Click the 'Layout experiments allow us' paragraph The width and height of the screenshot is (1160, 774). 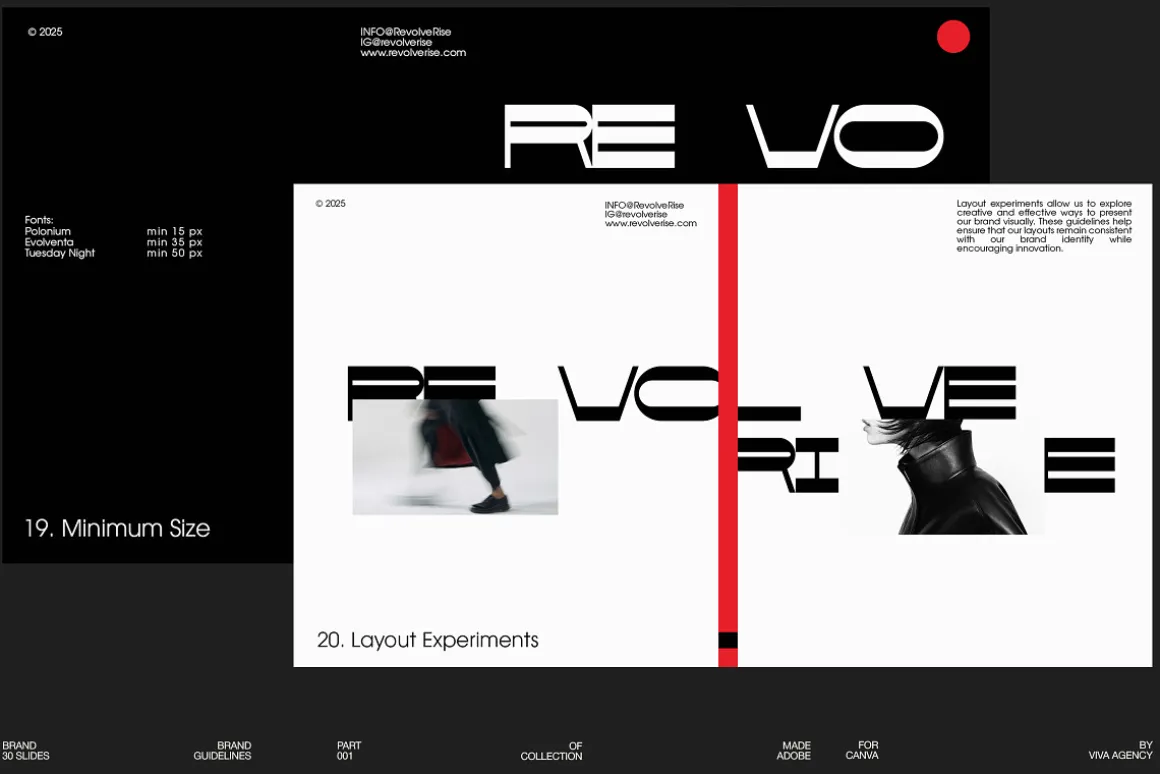tap(1044, 226)
